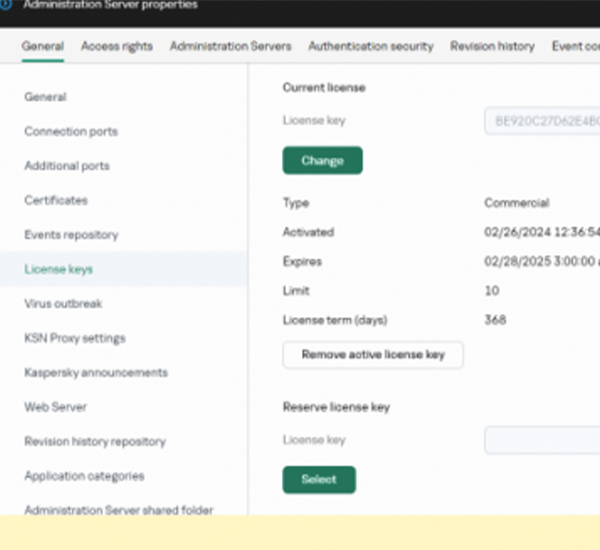
Task: Click the current License key field
Action: click(x=542, y=121)
